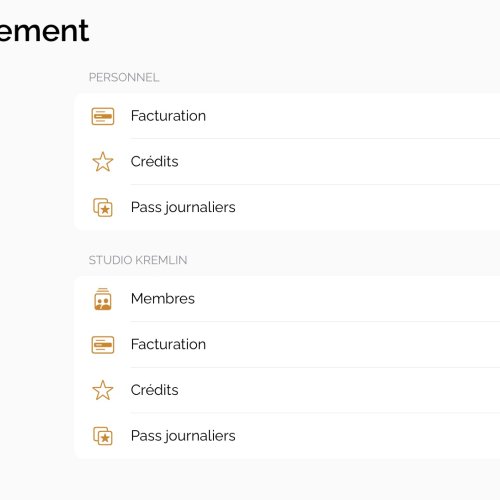Open Facturation under the Personnel section

click(168, 116)
